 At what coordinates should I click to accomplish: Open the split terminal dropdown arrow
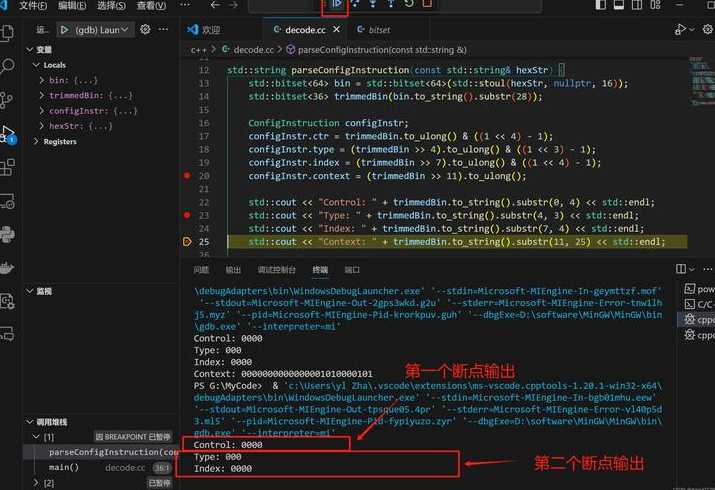(692, 269)
